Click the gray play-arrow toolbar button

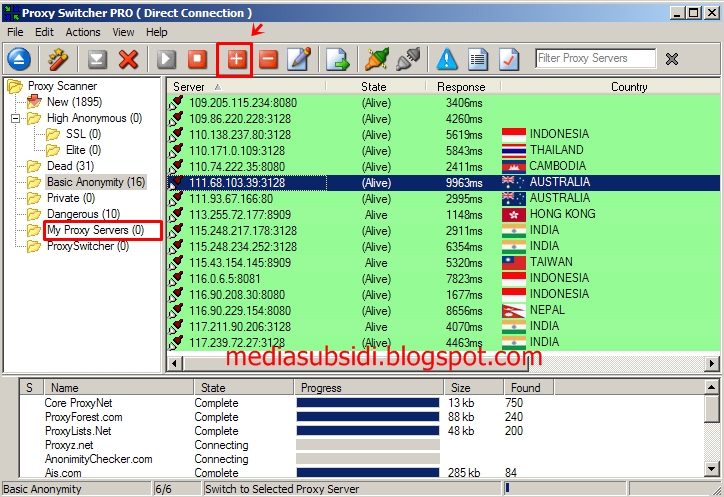(166, 59)
